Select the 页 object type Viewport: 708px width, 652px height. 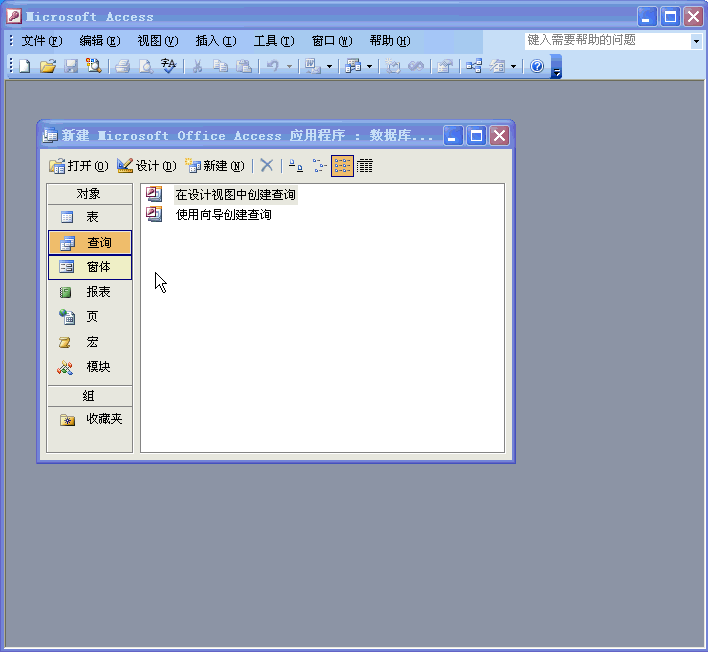point(89,317)
